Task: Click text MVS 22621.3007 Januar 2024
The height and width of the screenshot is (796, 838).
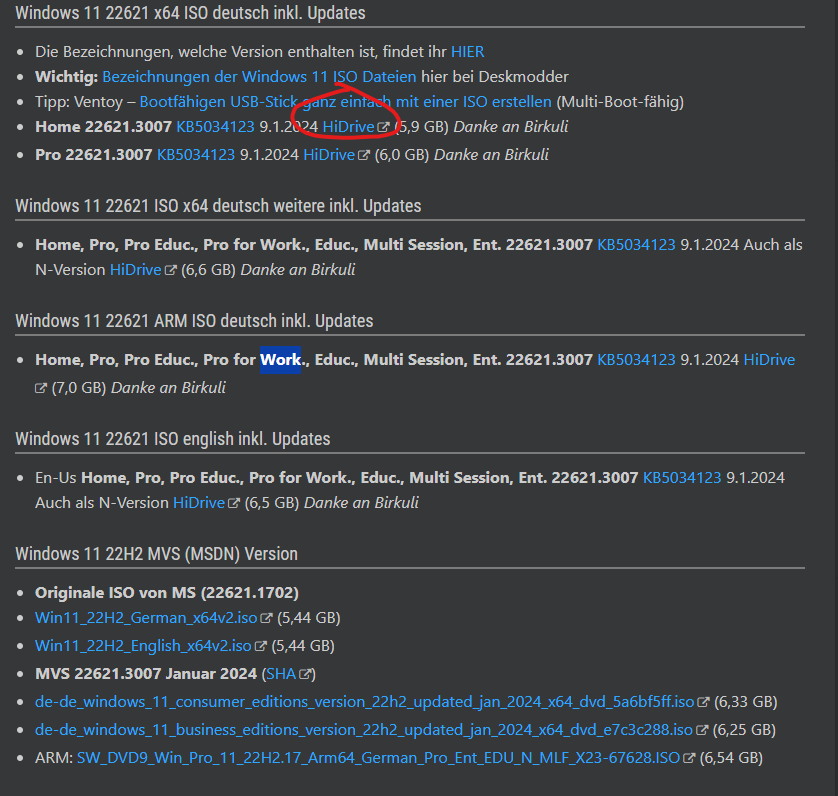Action: tap(146, 674)
